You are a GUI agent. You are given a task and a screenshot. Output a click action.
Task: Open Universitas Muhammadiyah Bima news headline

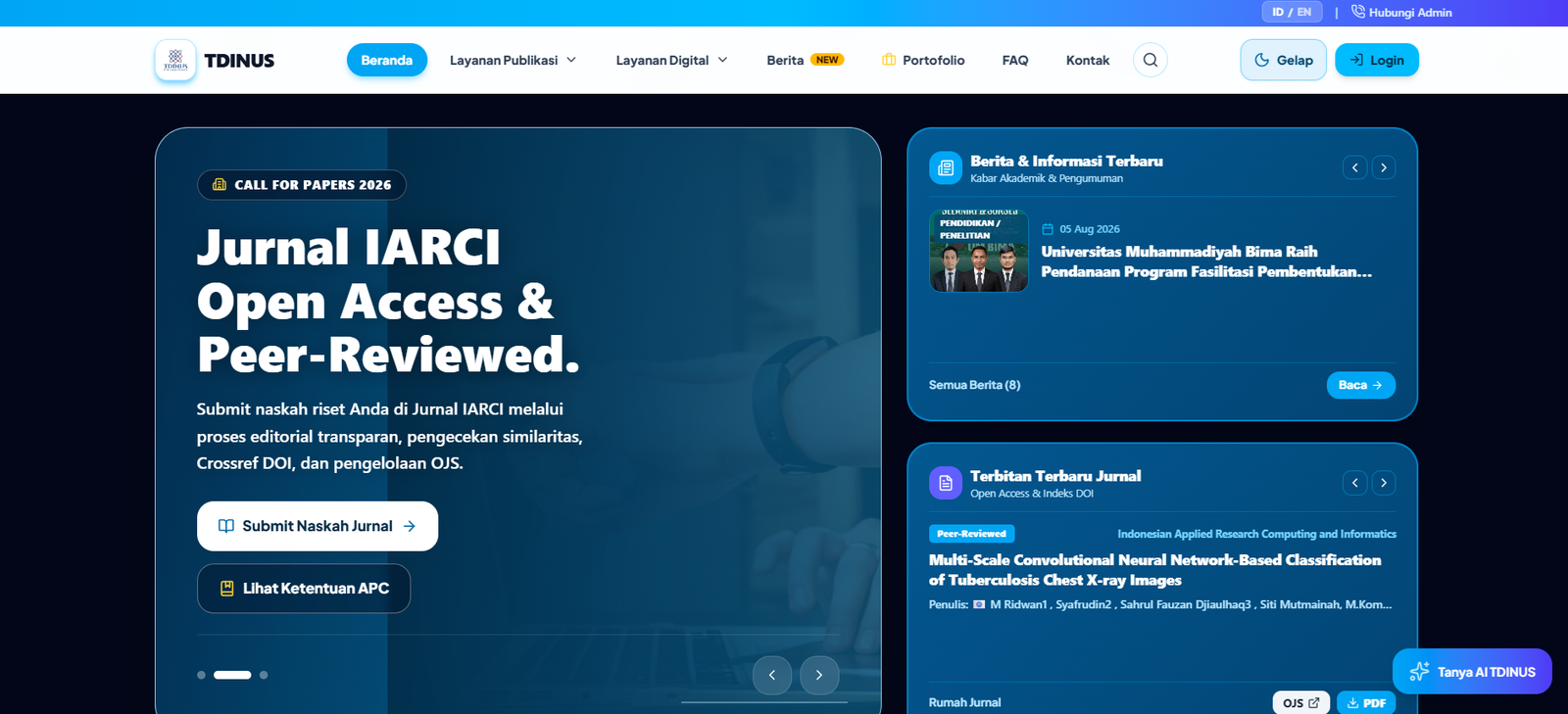pyautogui.click(x=1206, y=262)
